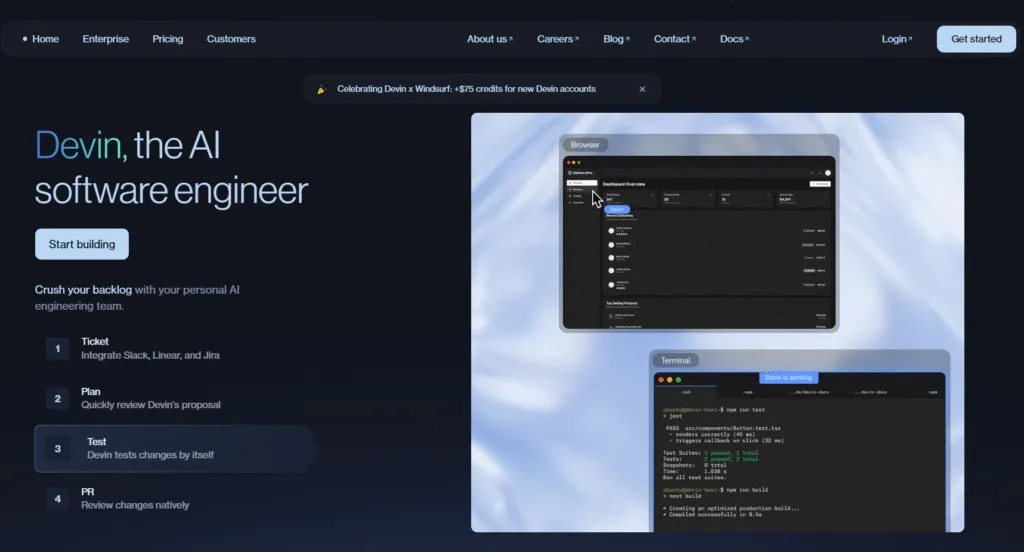Click the yellow dot in Terminal window
This screenshot has height=552, width=1024.
(669, 380)
